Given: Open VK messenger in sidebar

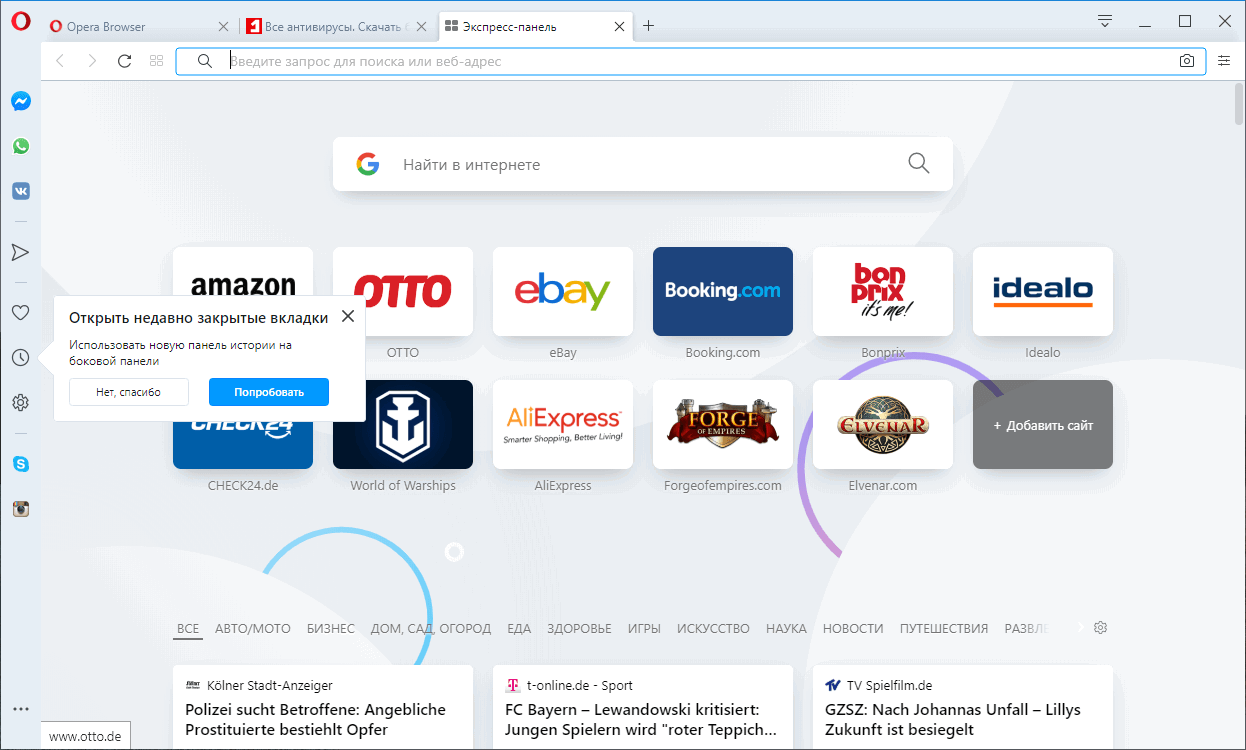Looking at the screenshot, I should [x=20, y=191].
